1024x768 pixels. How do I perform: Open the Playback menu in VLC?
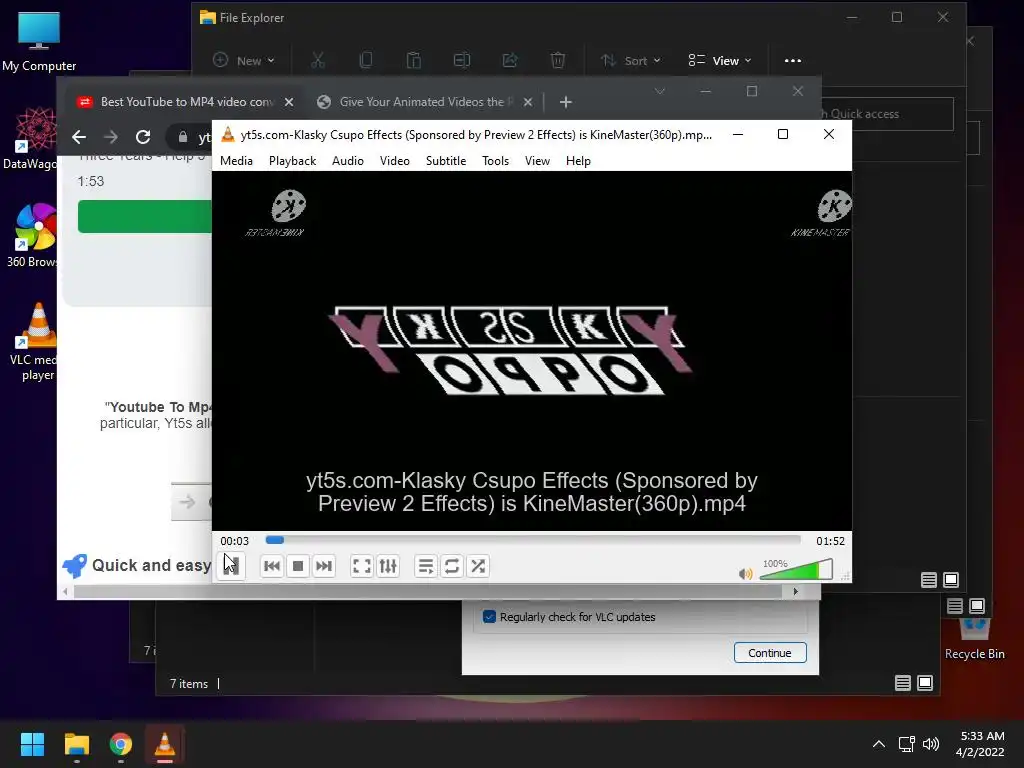pos(292,161)
